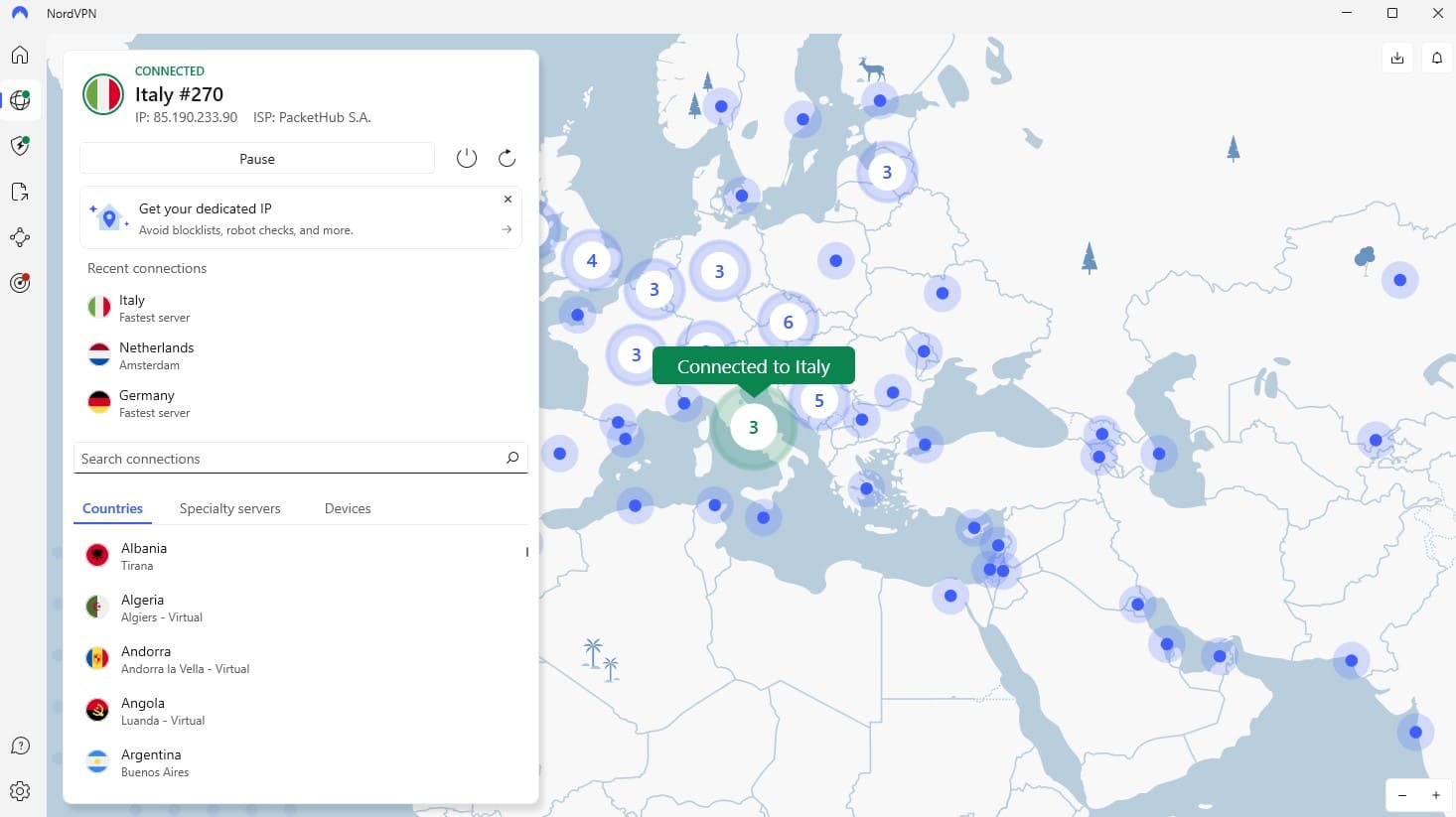Click the Andorra flag icon
Image resolution: width=1456 pixels, height=817 pixels.
(97, 658)
